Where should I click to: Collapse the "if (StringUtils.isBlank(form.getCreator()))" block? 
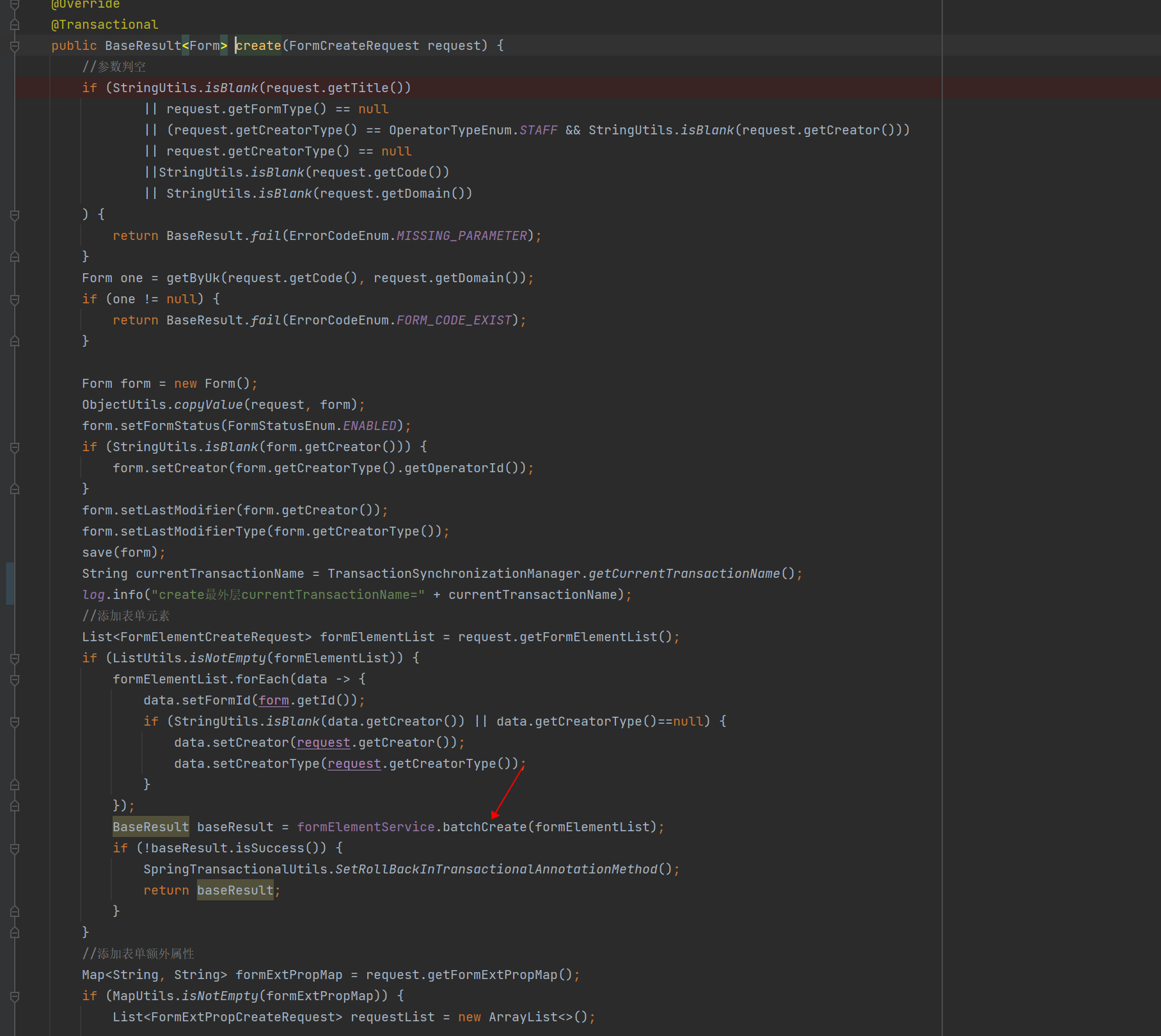pyautogui.click(x=15, y=447)
